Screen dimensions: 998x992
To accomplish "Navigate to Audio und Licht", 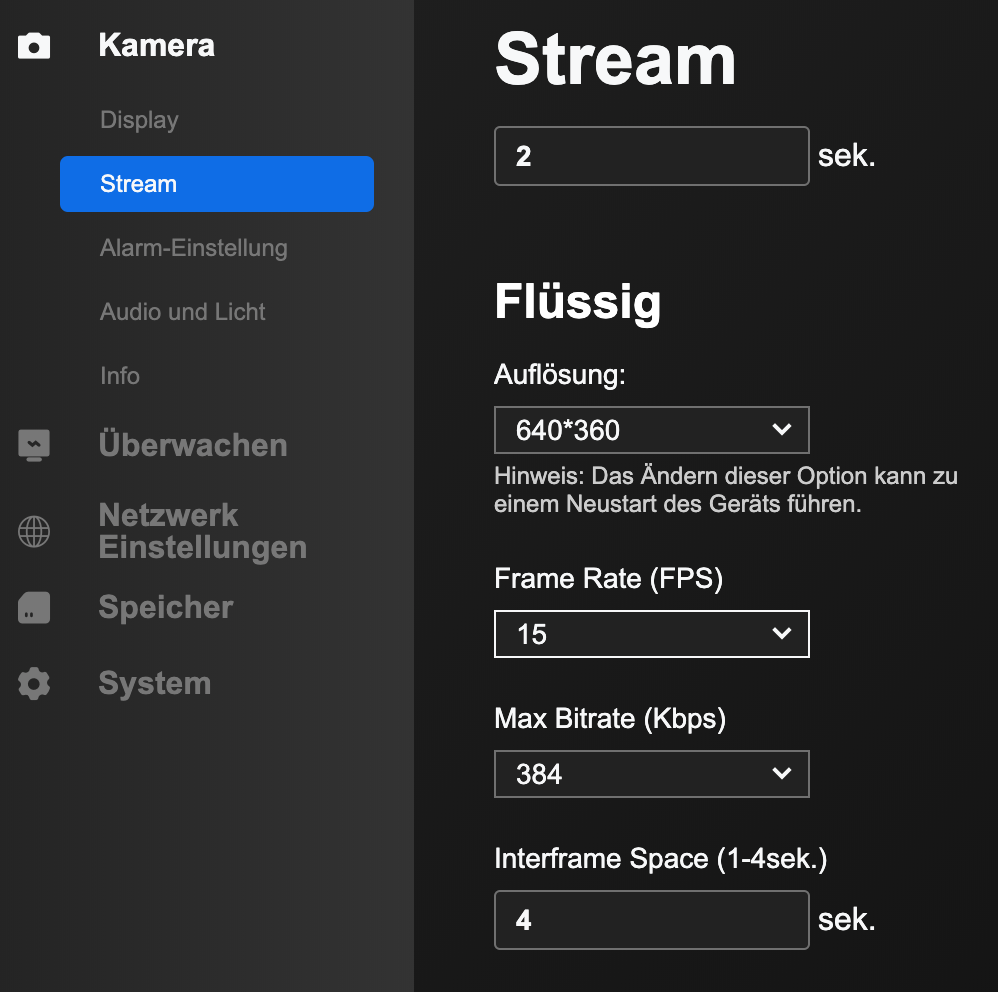I will 182,312.
